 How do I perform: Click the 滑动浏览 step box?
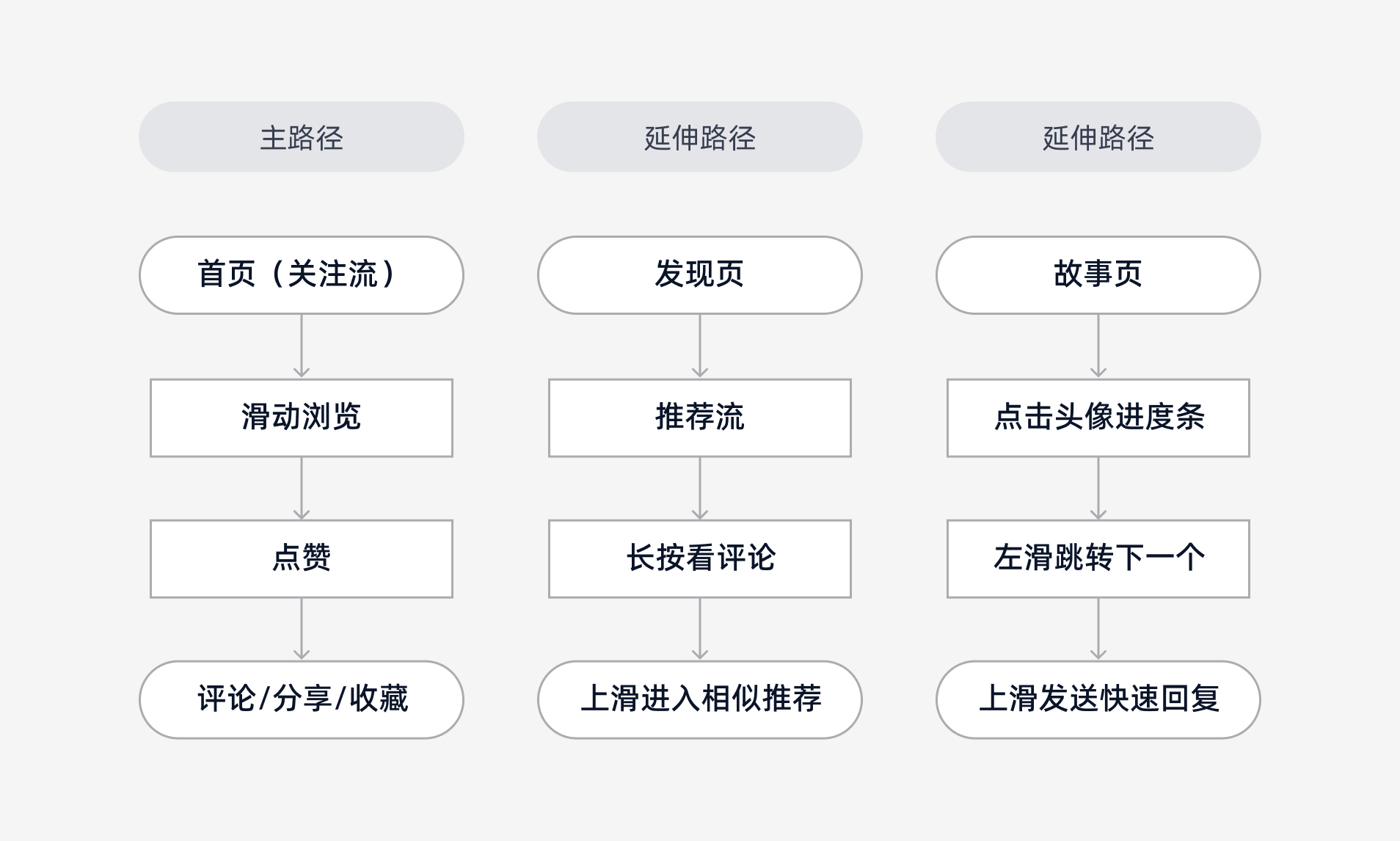(x=301, y=418)
